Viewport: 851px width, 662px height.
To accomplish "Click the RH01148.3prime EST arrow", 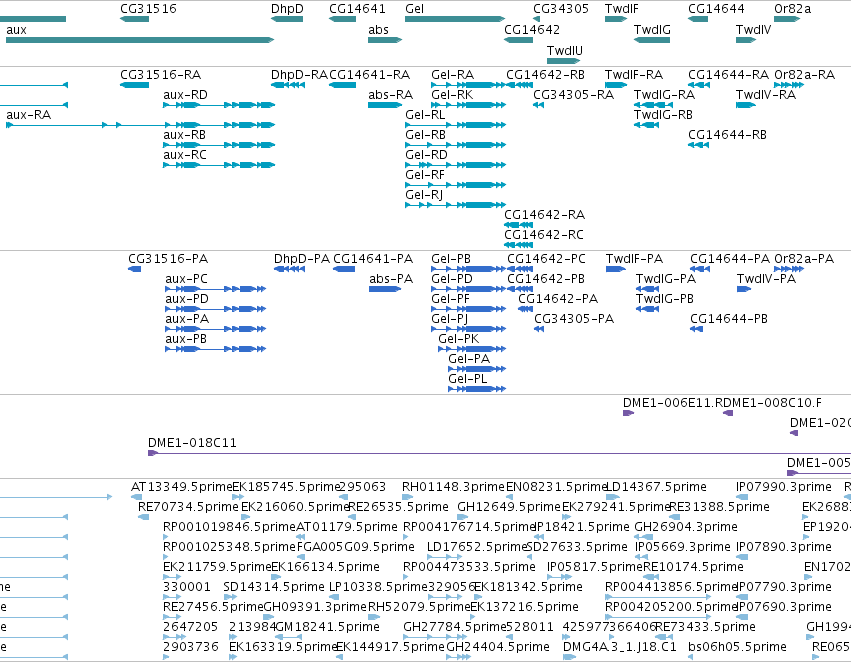I will tap(407, 496).
